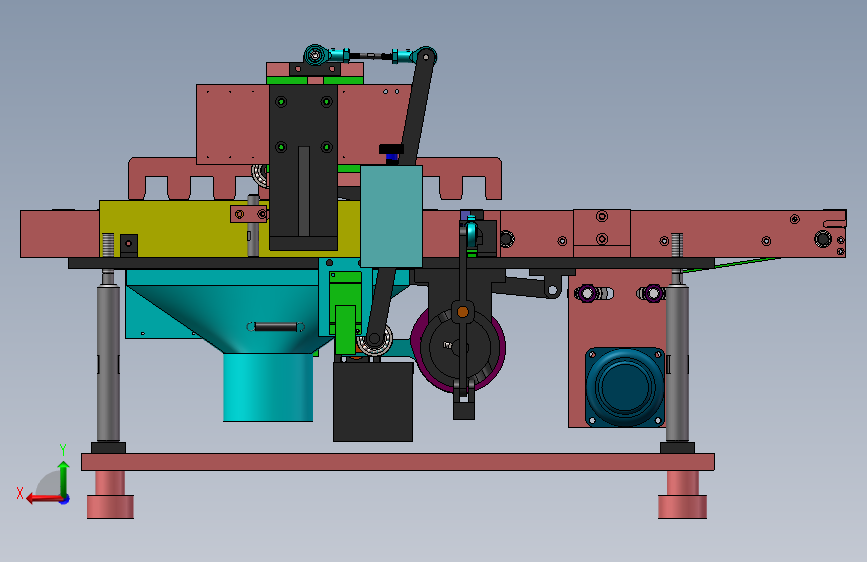The width and height of the screenshot is (867, 562).
Task: Select the black vertical slide plate with slot
Action: pos(304,166)
